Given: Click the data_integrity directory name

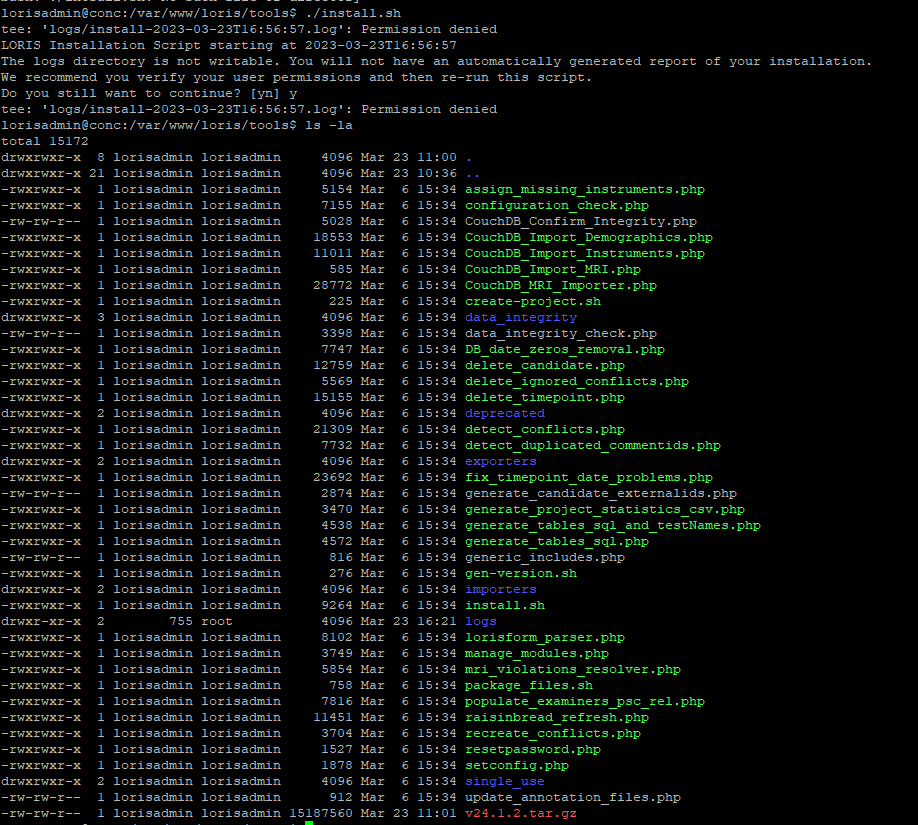Looking at the screenshot, I should point(520,317).
